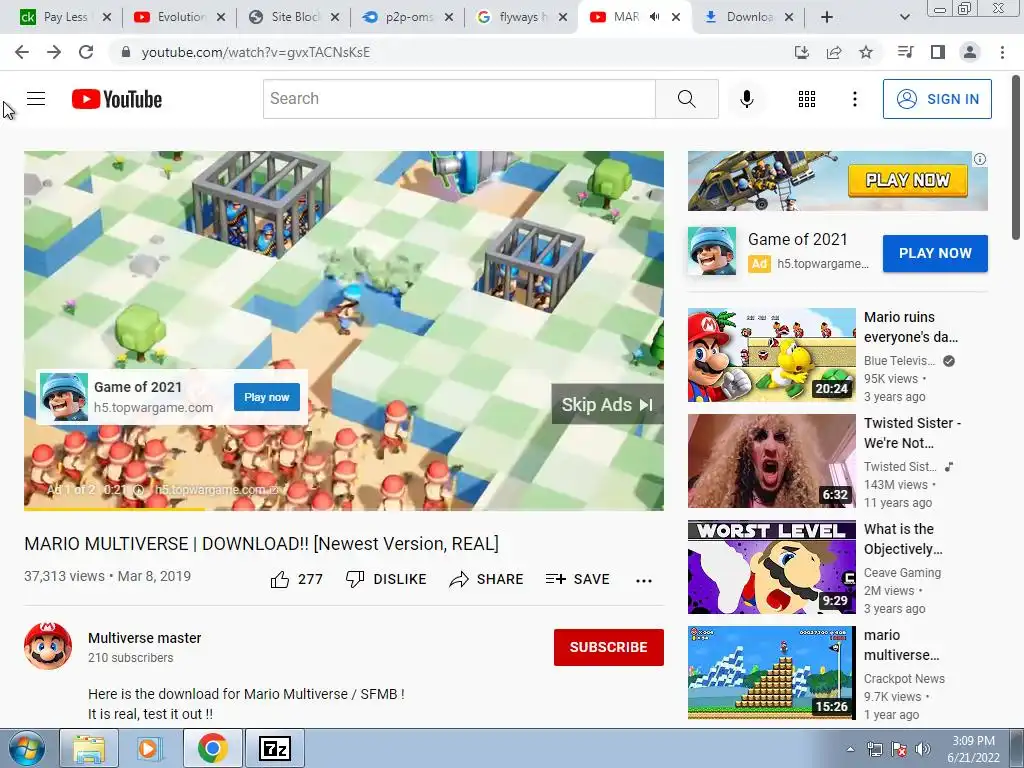Open a new tab with plus button
The width and height of the screenshot is (1024, 768).
(827, 17)
